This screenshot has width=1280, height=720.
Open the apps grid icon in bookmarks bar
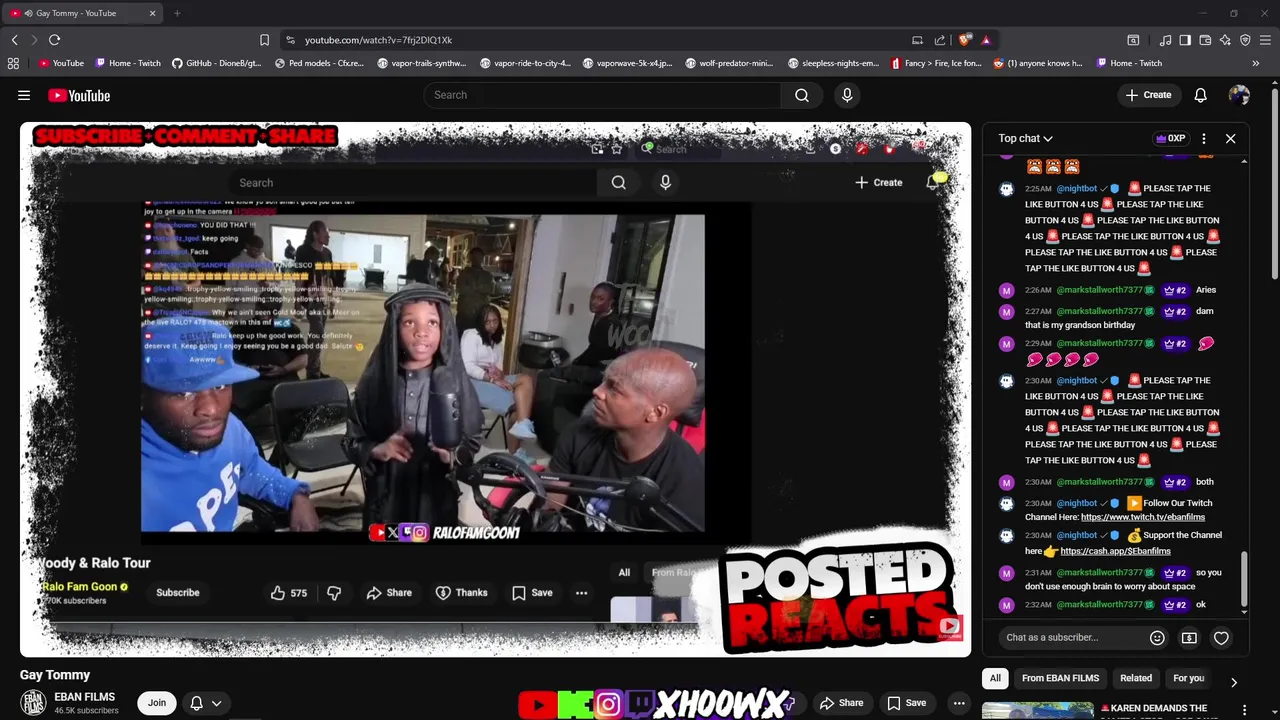[x=13, y=63]
